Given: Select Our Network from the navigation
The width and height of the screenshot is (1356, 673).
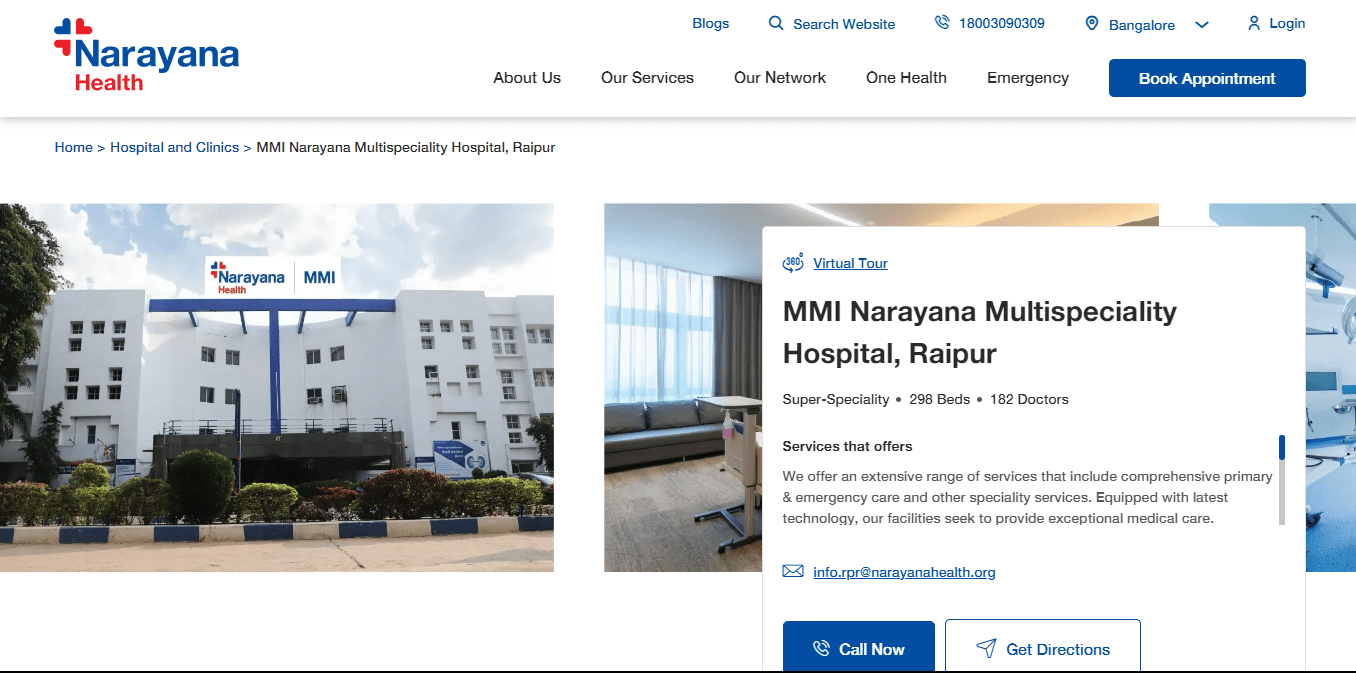Looking at the screenshot, I should pos(780,77).
